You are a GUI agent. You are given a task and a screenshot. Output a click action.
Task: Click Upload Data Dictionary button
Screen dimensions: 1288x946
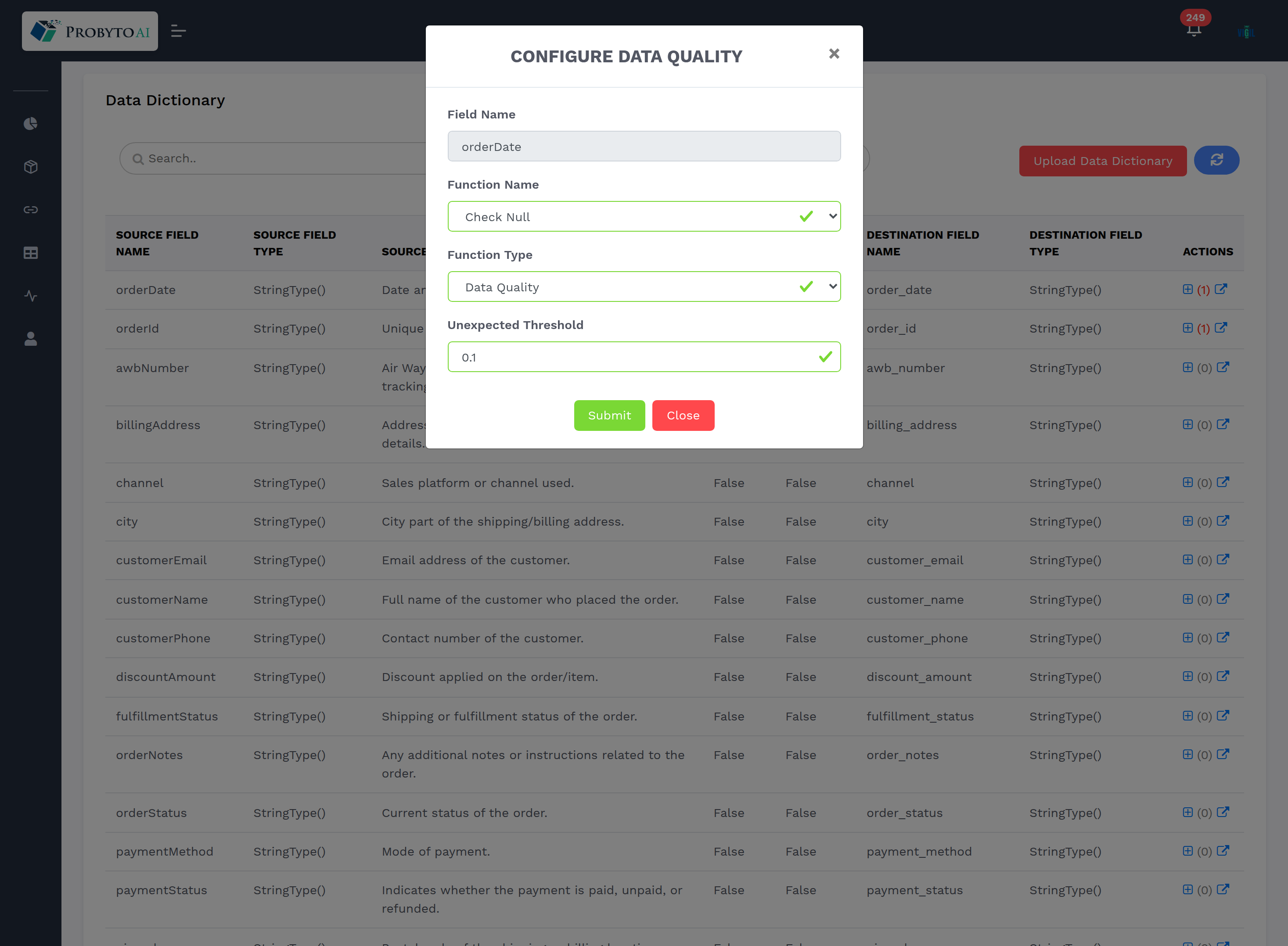click(1102, 161)
